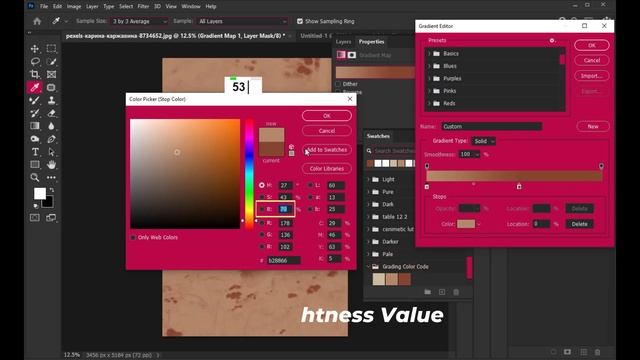Image resolution: width=640 pixels, height=360 pixels.
Task: Open the Sample Size dropdown
Action: coord(139,21)
